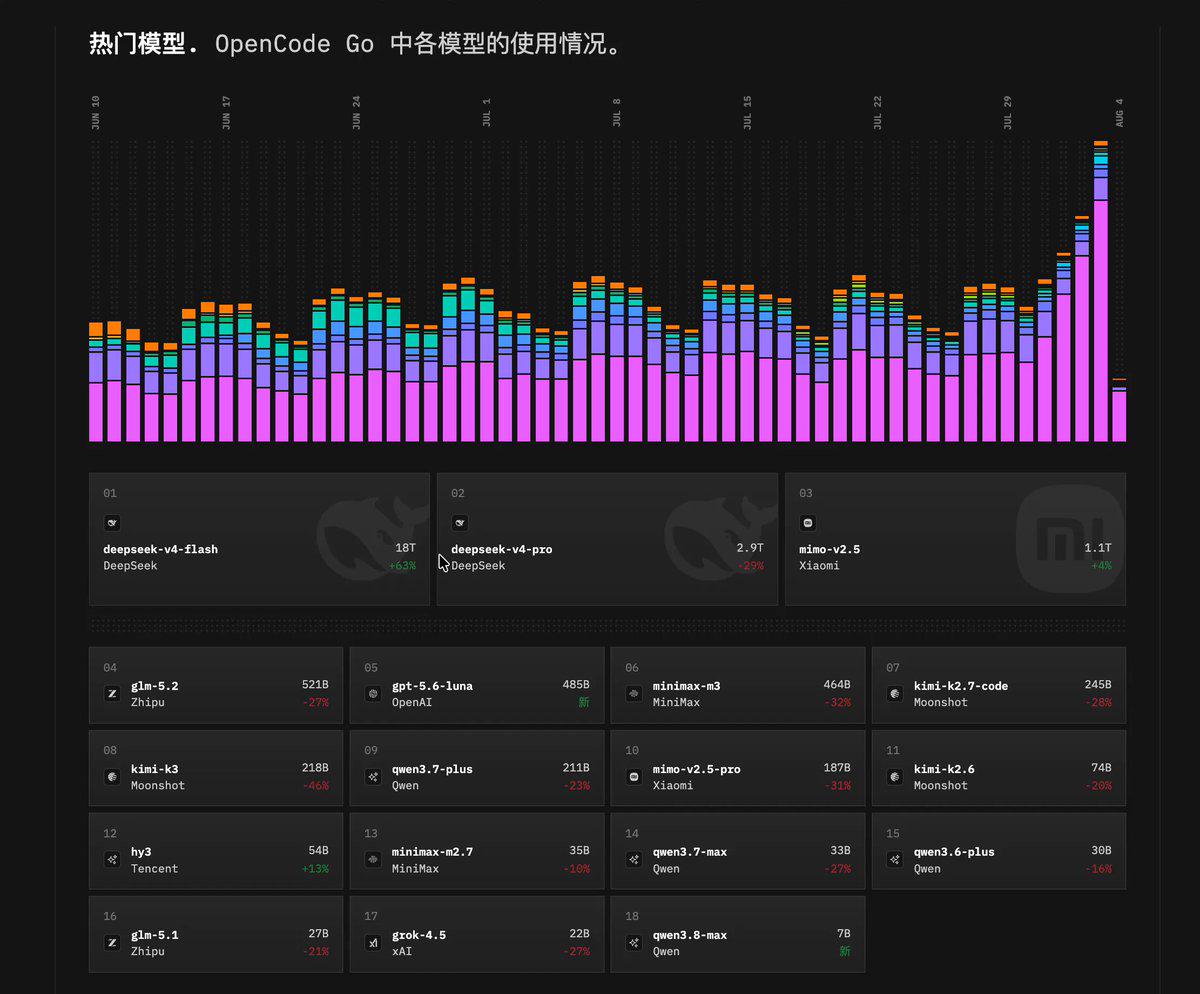Click the Xiaomi icon on mimo-v2.5 card
Screen dimensions: 1200x994
pyautogui.click(x=808, y=523)
